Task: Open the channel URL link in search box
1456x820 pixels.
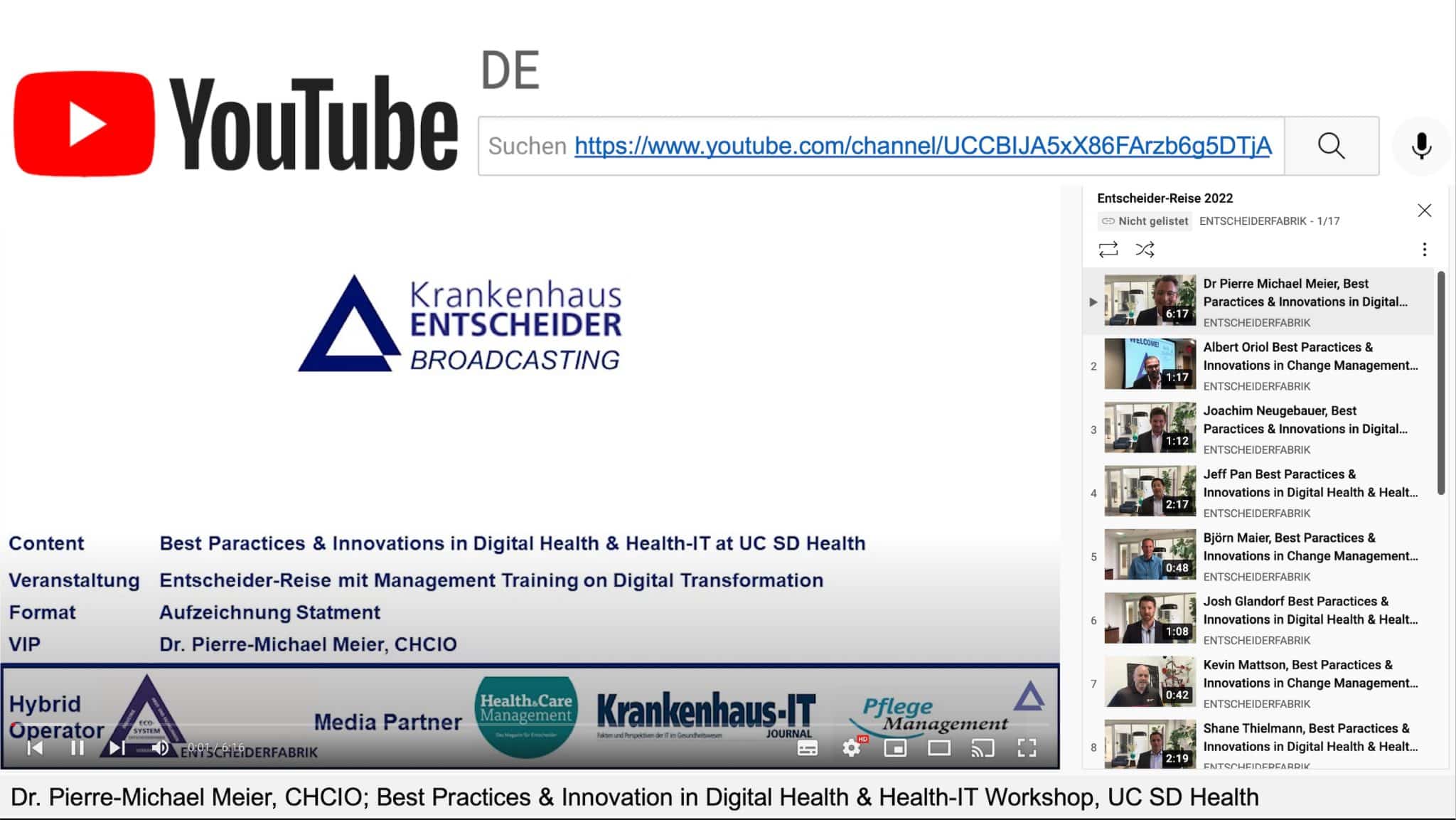Action: (923, 146)
